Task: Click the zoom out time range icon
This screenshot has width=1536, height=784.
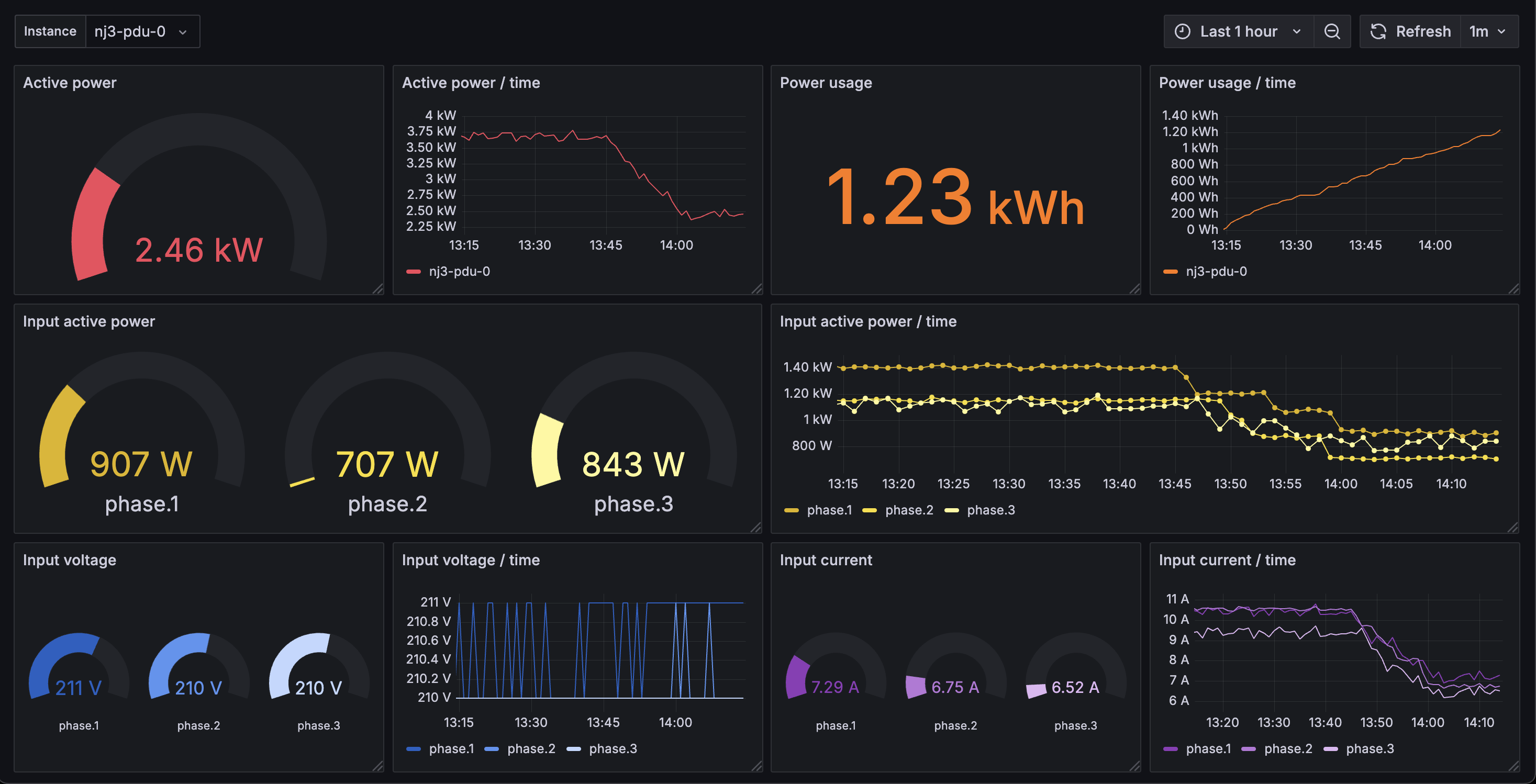Action: point(1332,31)
